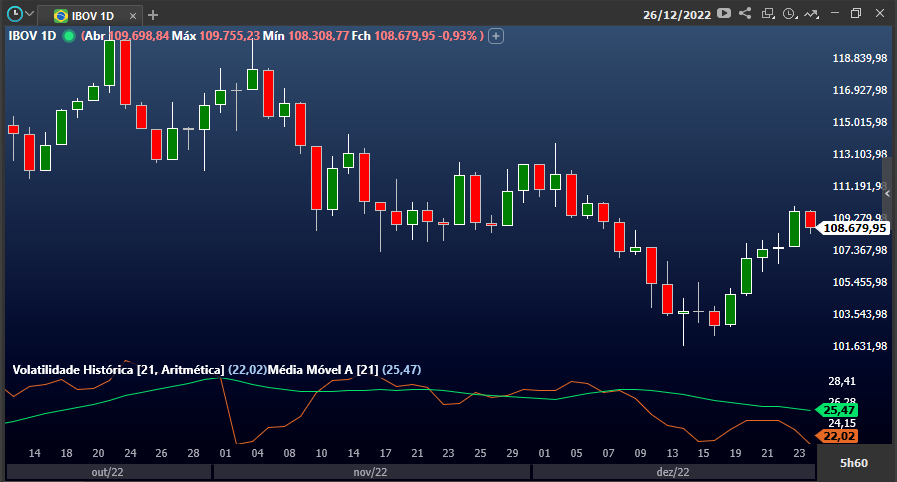
Task: Select the Média Móvel A [21] label
Action: pyautogui.click(x=323, y=370)
